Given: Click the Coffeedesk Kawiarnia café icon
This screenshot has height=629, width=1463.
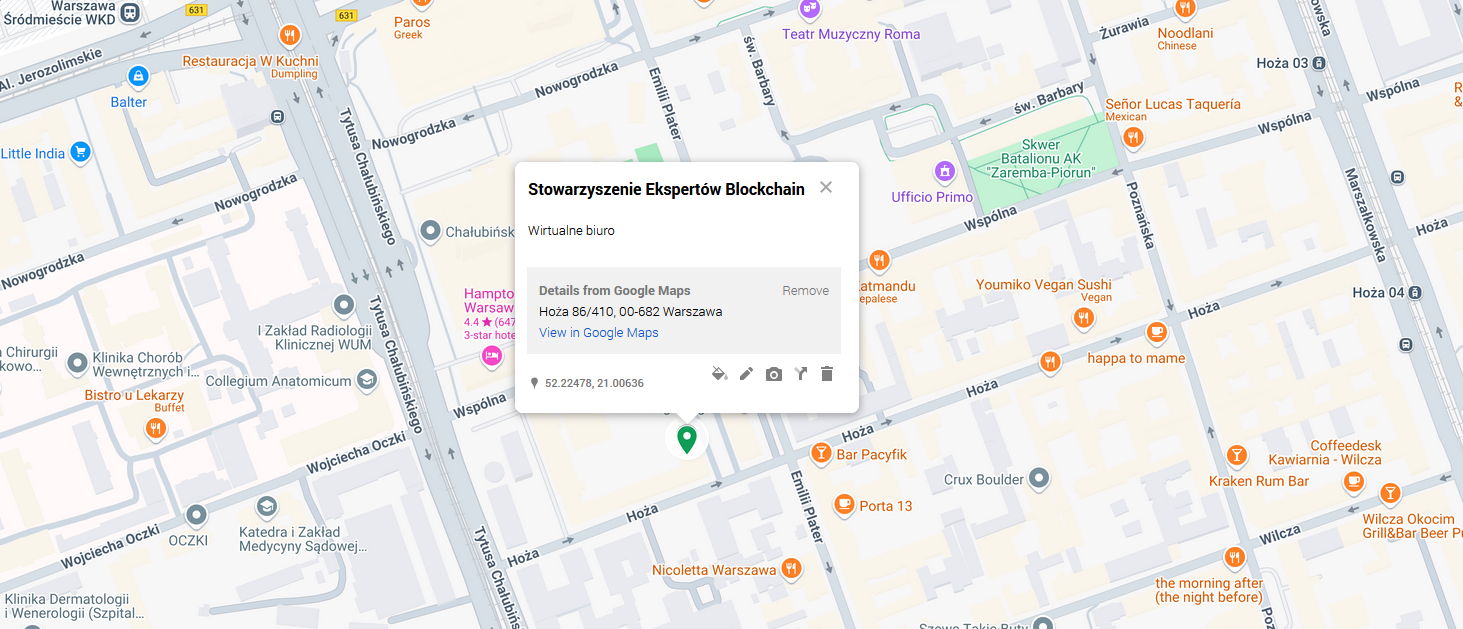Looking at the screenshot, I should 1354,481.
